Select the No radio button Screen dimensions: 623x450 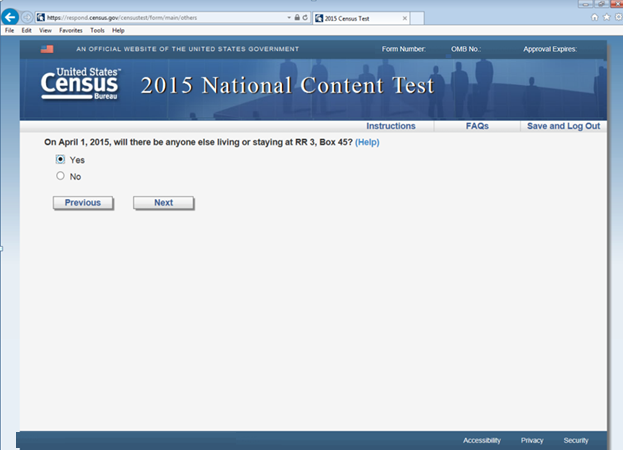[x=60, y=176]
